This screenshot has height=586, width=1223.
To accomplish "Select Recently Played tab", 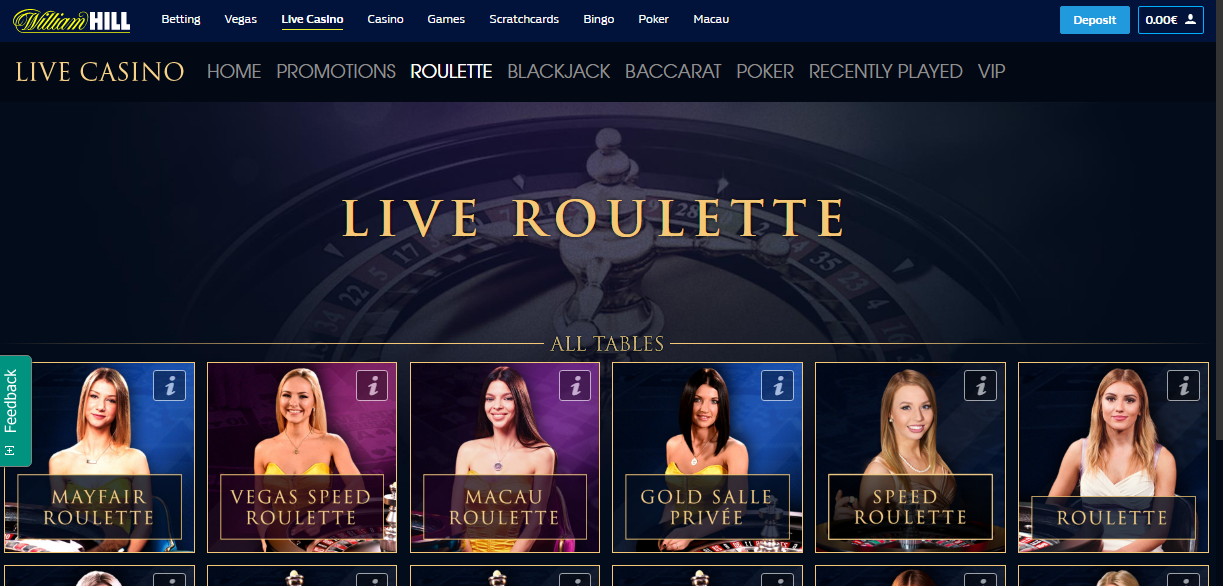I will tap(886, 72).
